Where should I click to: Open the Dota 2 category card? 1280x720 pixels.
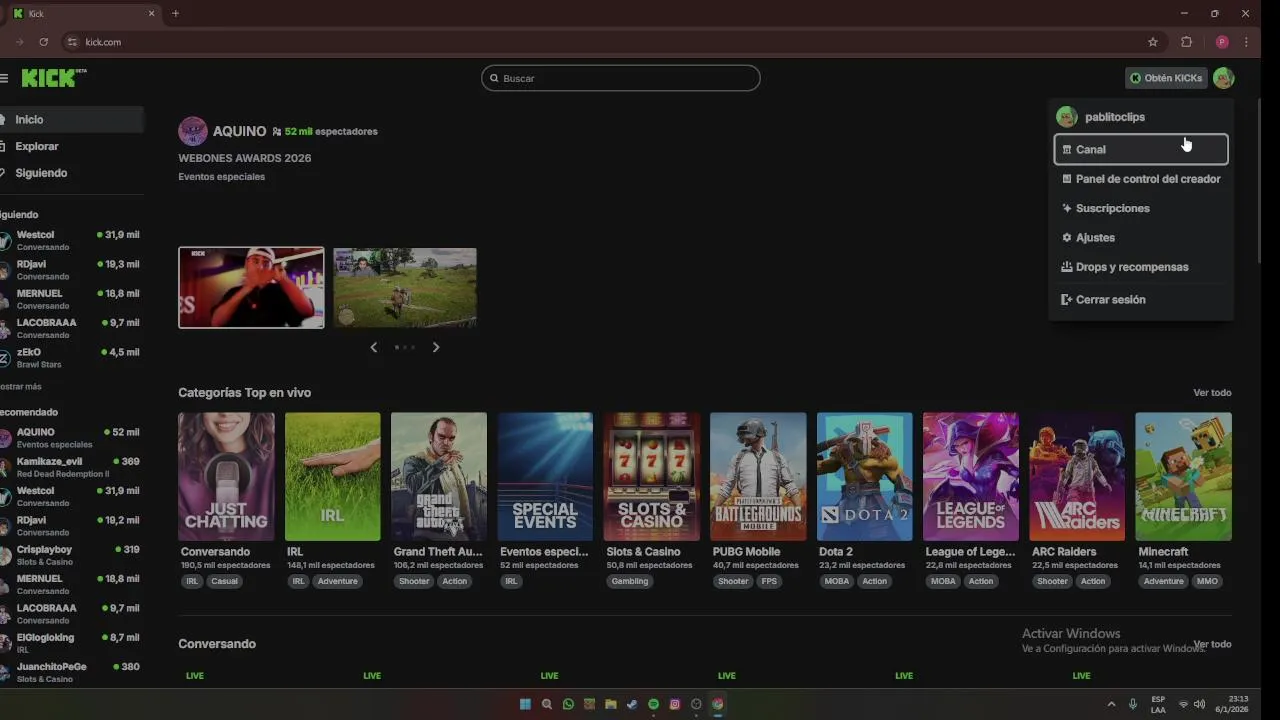click(864, 477)
